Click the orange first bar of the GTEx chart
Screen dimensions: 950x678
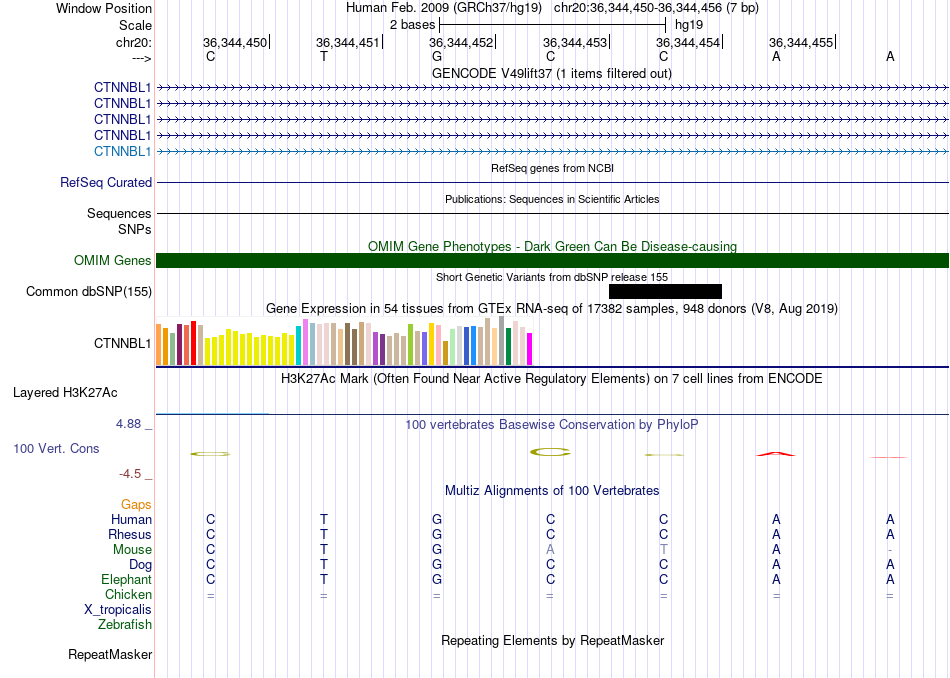[159, 345]
